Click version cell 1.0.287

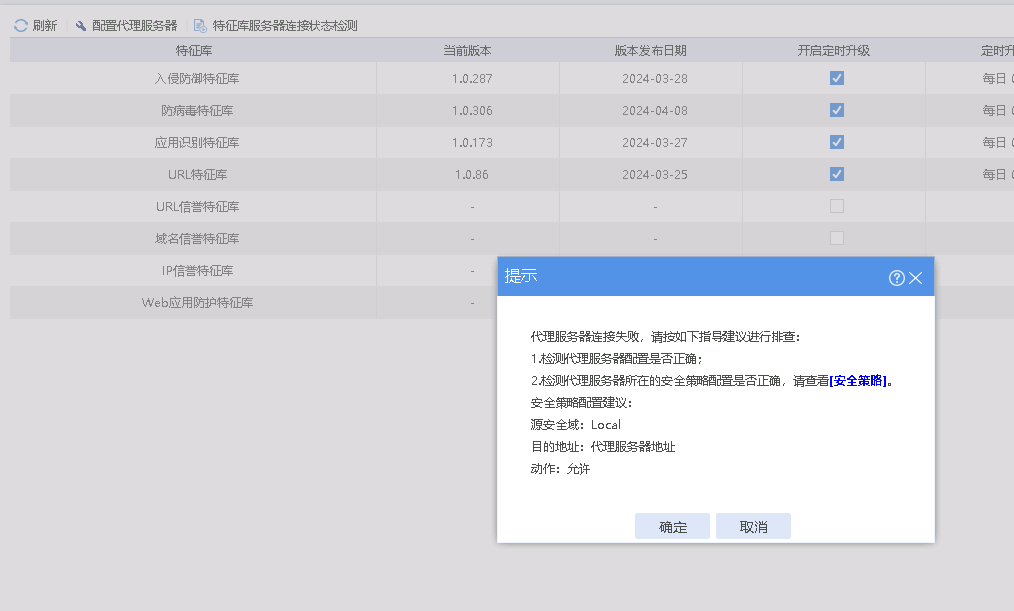[472, 78]
